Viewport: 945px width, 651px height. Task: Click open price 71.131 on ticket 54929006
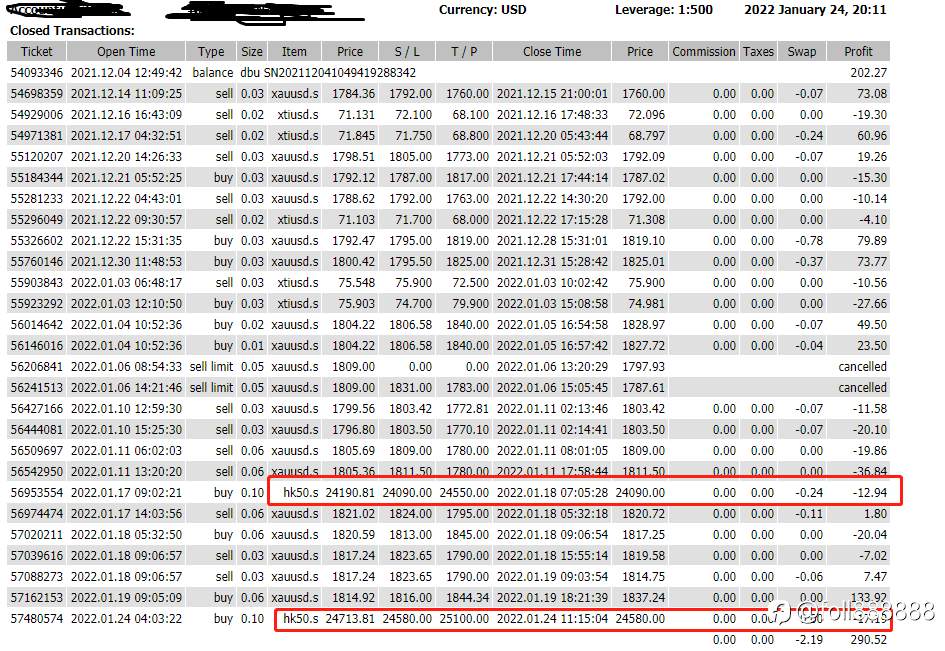(x=356, y=115)
